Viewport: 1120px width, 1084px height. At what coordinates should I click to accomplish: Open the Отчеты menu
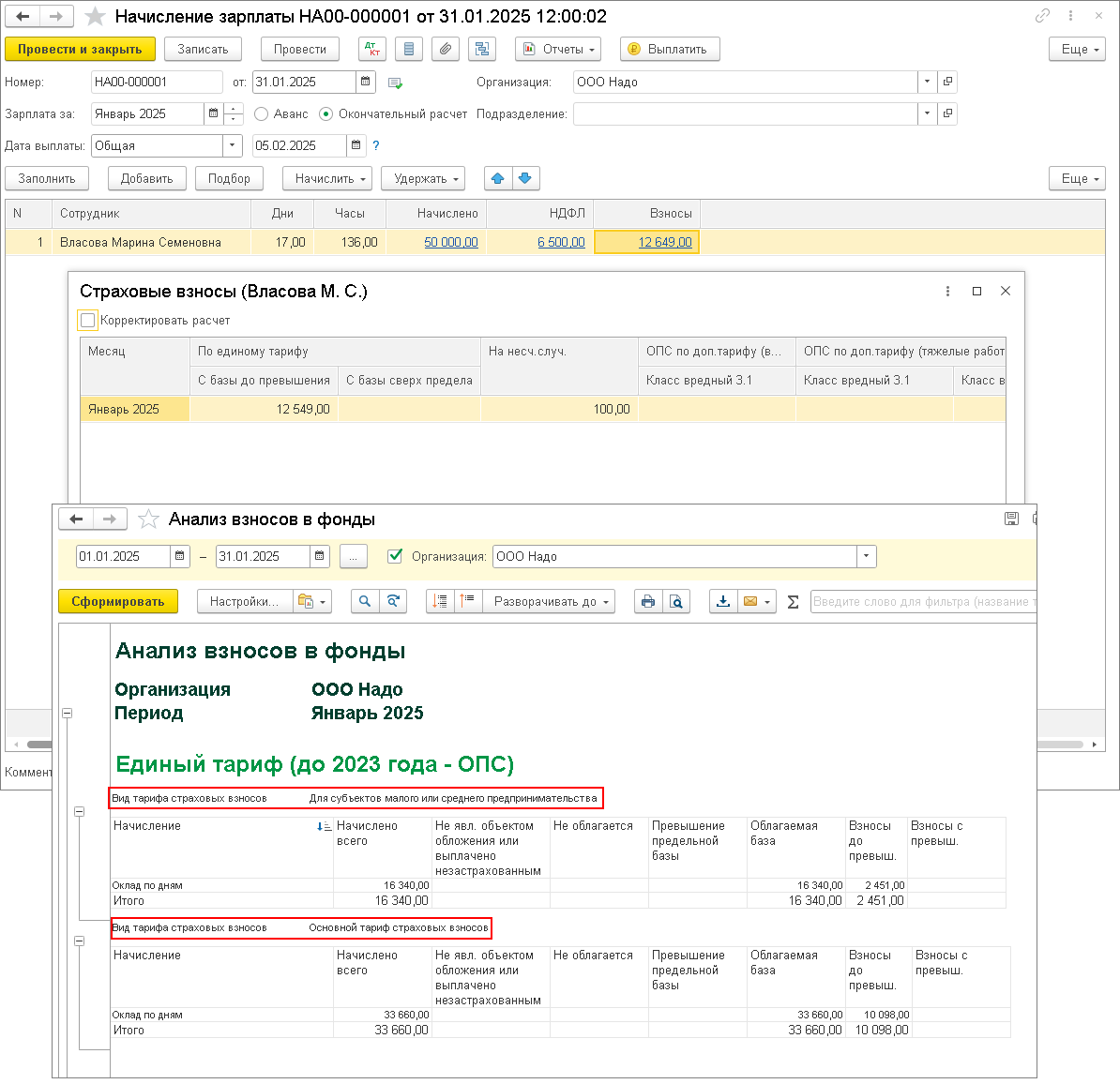point(560,50)
